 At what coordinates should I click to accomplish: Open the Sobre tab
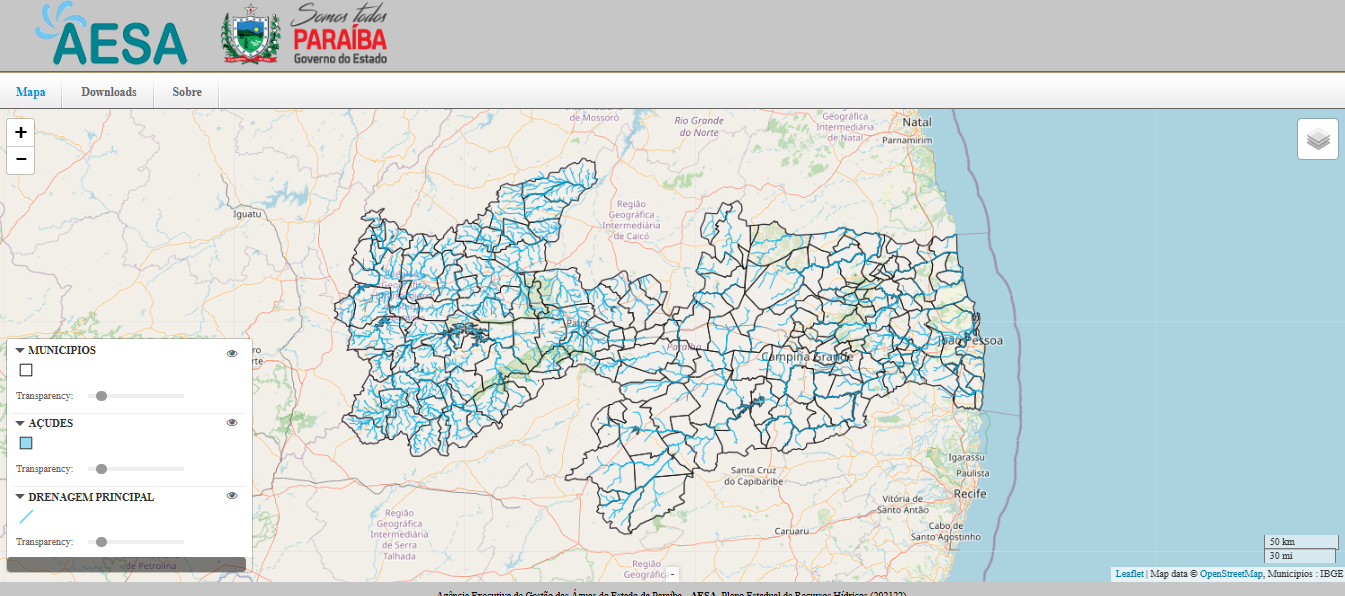[187, 92]
